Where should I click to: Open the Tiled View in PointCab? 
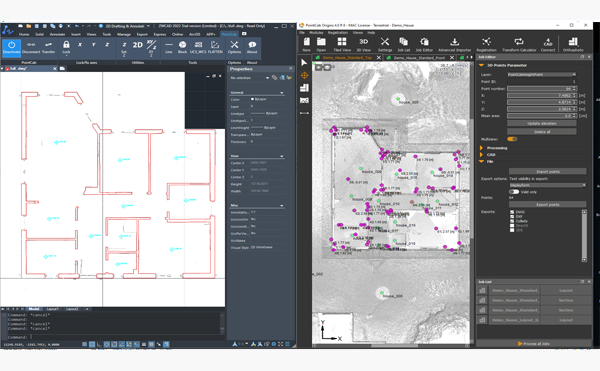(342, 45)
